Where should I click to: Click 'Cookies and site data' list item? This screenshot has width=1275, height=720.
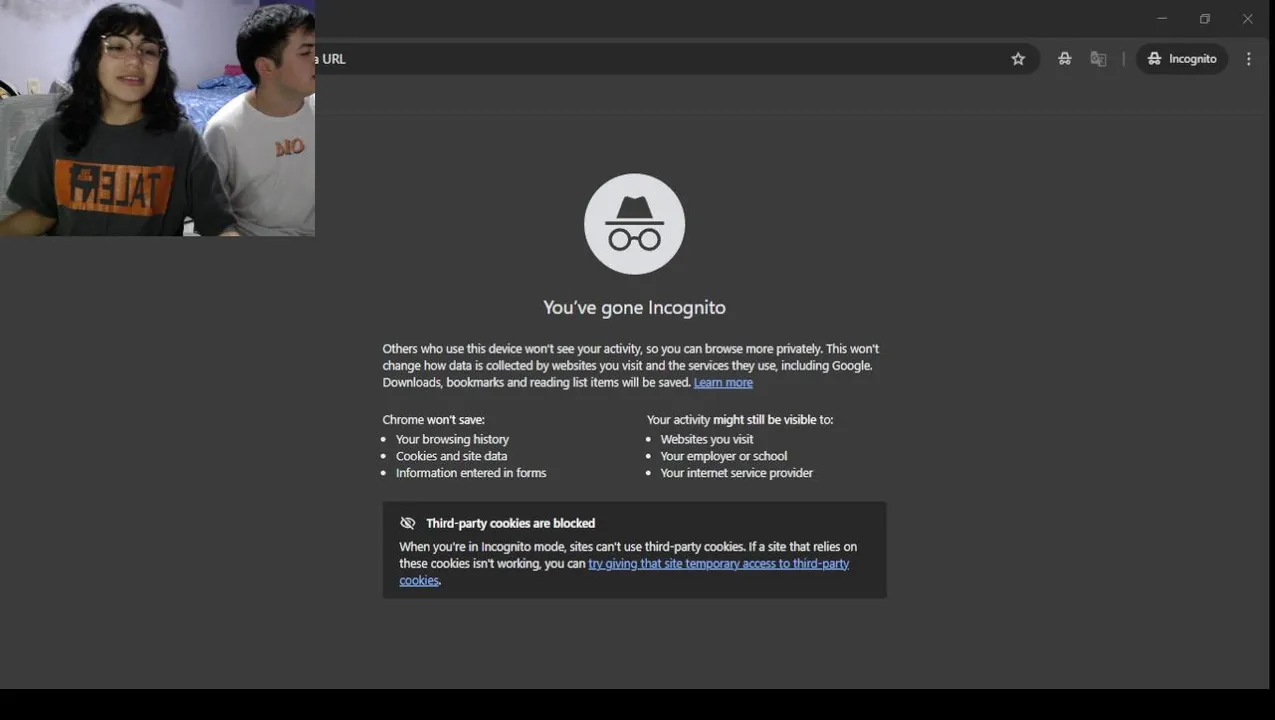point(451,457)
